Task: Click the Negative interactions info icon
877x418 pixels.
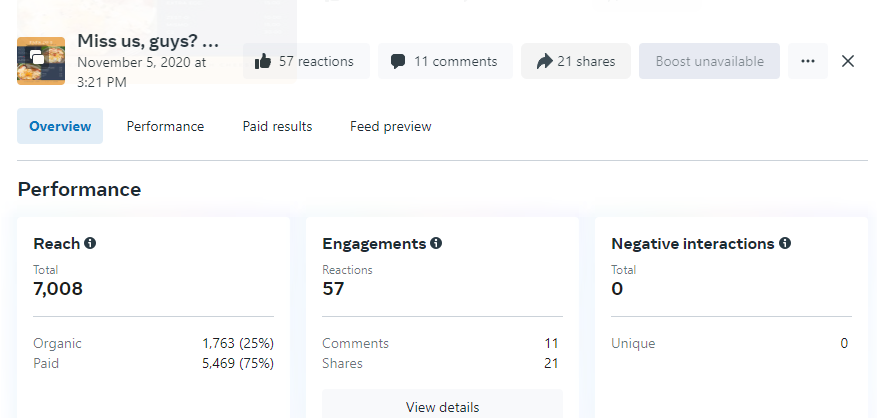Action: click(x=785, y=243)
